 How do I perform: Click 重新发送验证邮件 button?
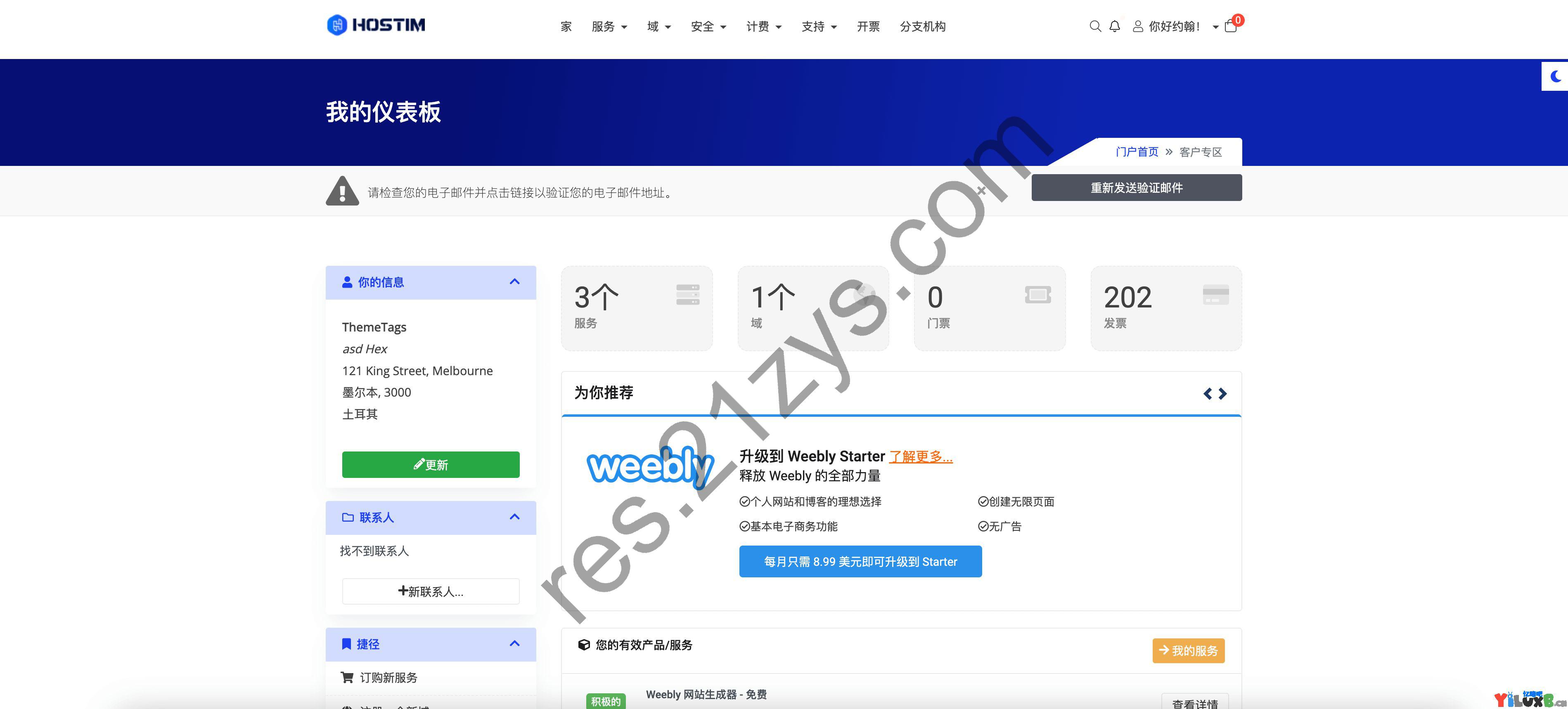click(x=1137, y=187)
